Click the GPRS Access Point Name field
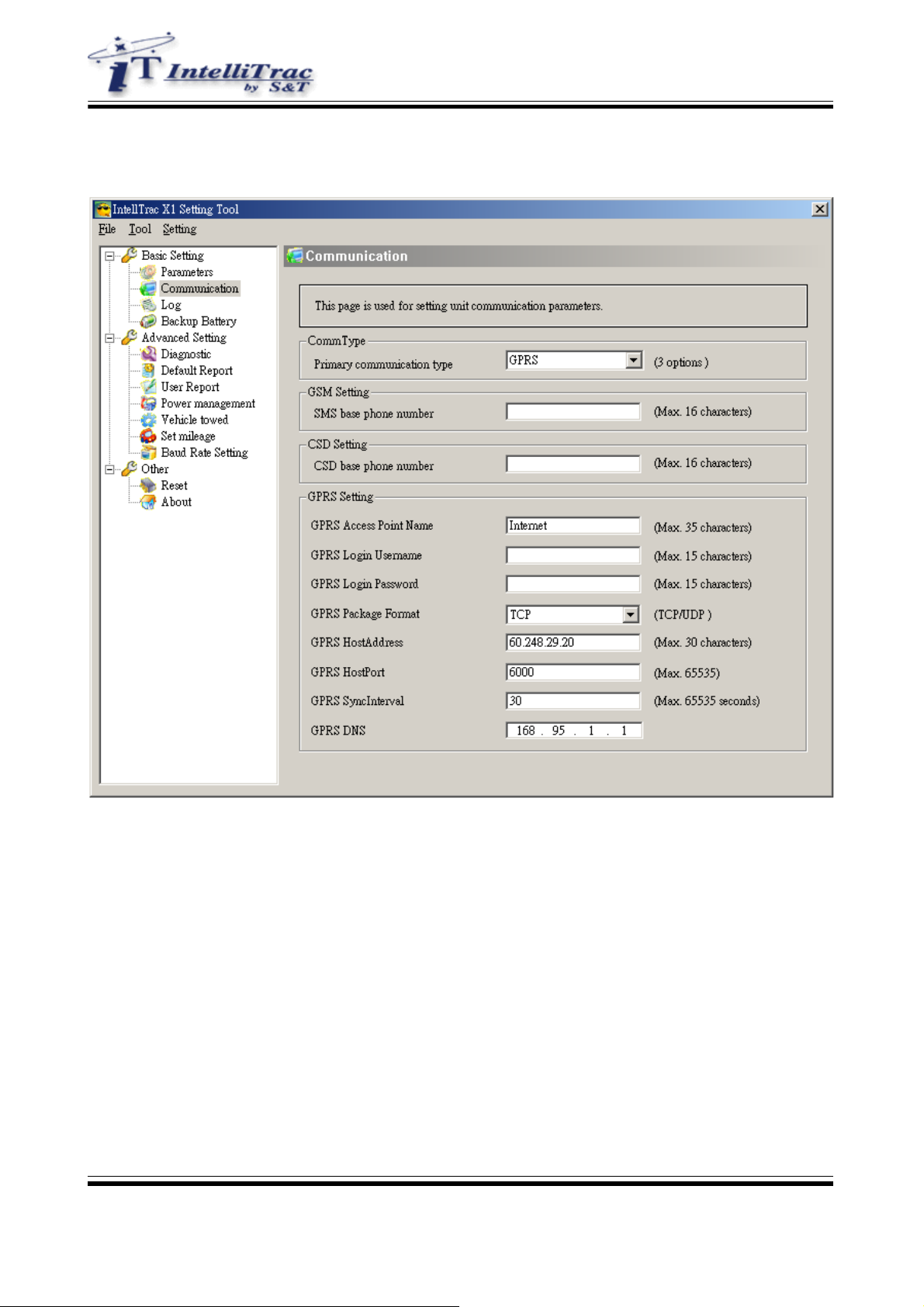 point(573,526)
